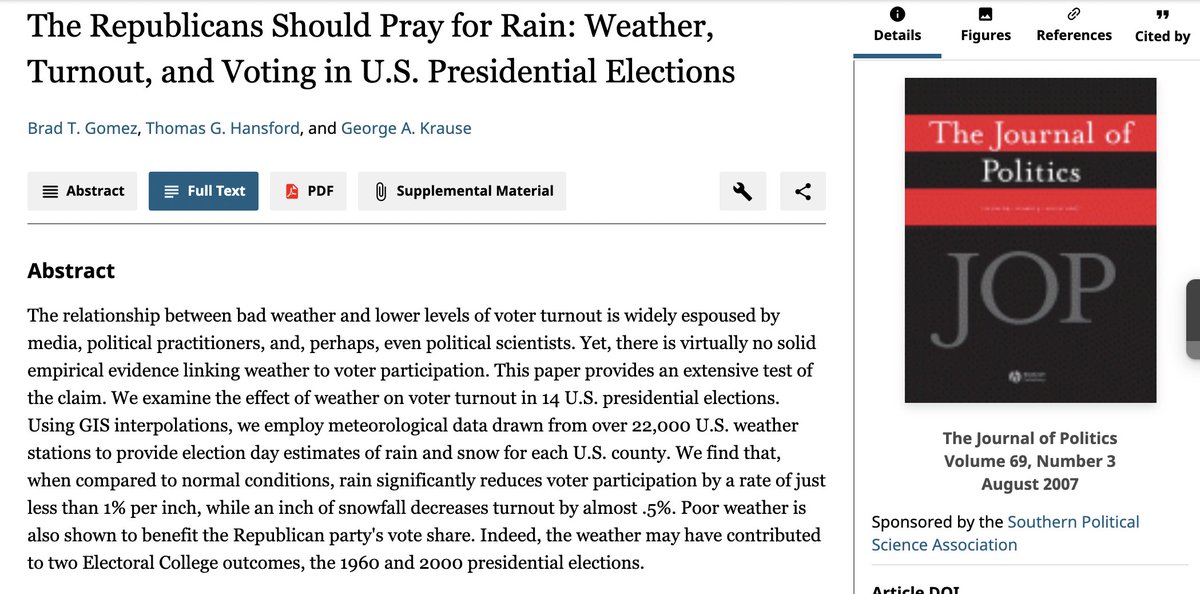The image size is (1200, 594).
Task: Click the info icon above Details
Action: [x=897, y=14]
